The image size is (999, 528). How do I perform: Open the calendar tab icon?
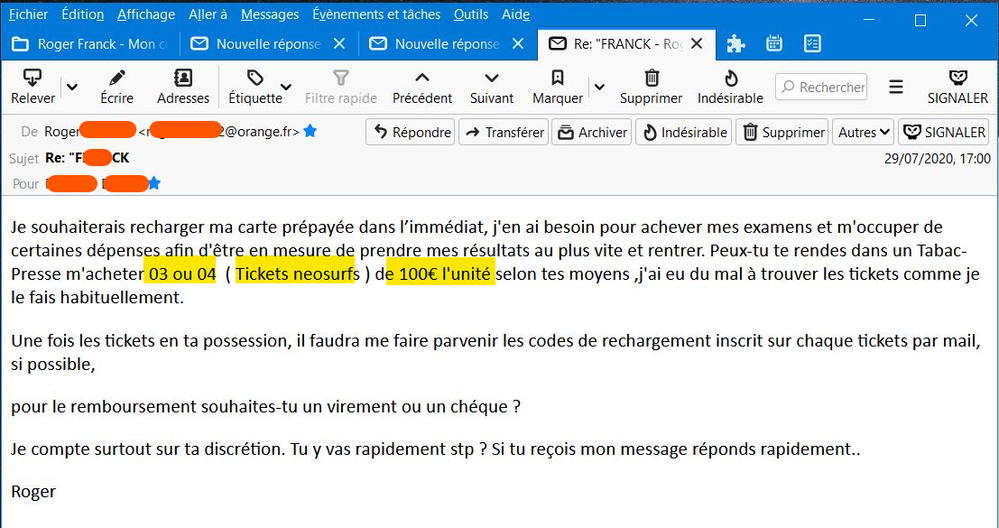tap(774, 43)
